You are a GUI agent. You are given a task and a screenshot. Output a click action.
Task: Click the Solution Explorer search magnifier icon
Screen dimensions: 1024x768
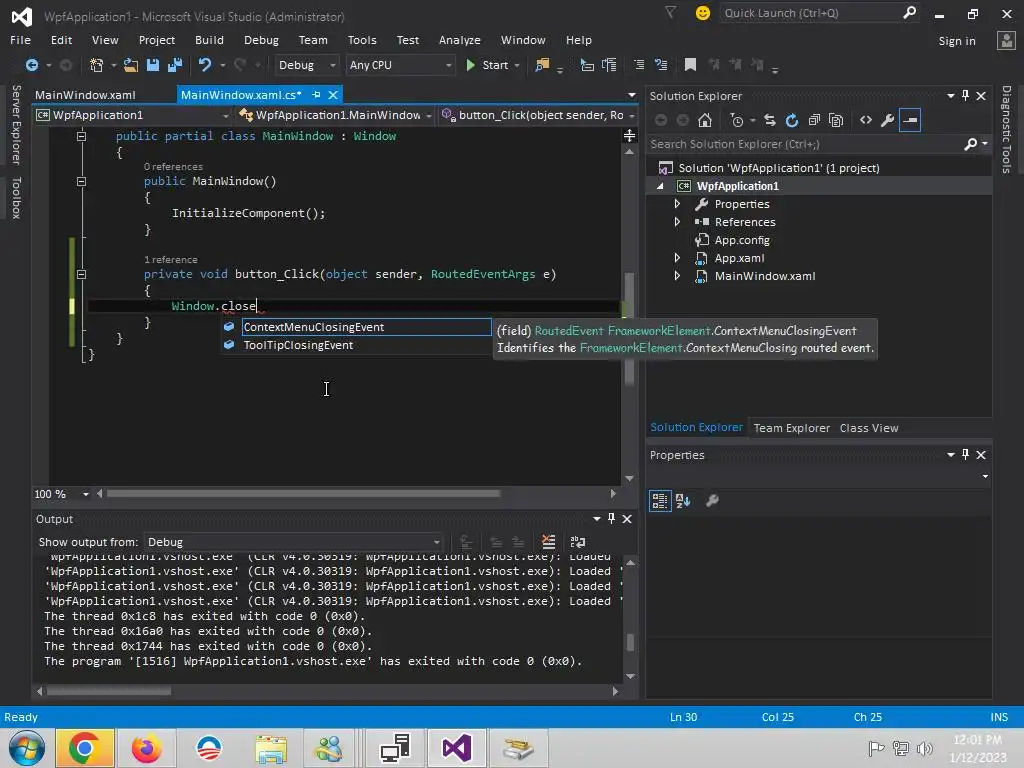tap(970, 144)
